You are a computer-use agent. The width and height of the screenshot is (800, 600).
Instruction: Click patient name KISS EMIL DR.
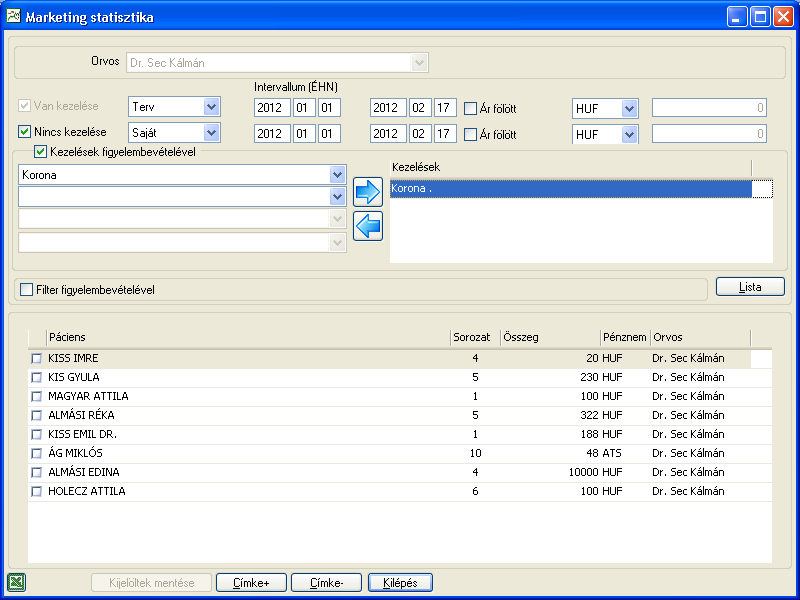click(83, 434)
